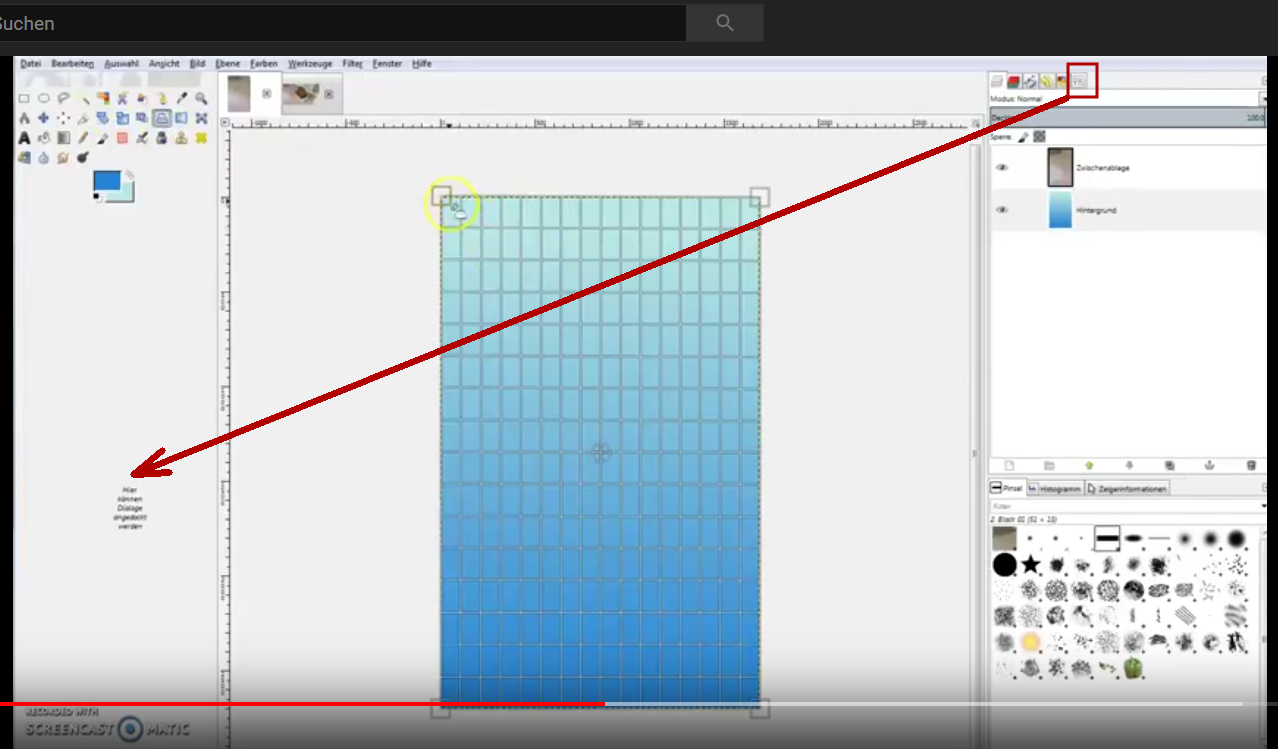
Task: Duplicate the current layer
Action: [x=1169, y=465]
